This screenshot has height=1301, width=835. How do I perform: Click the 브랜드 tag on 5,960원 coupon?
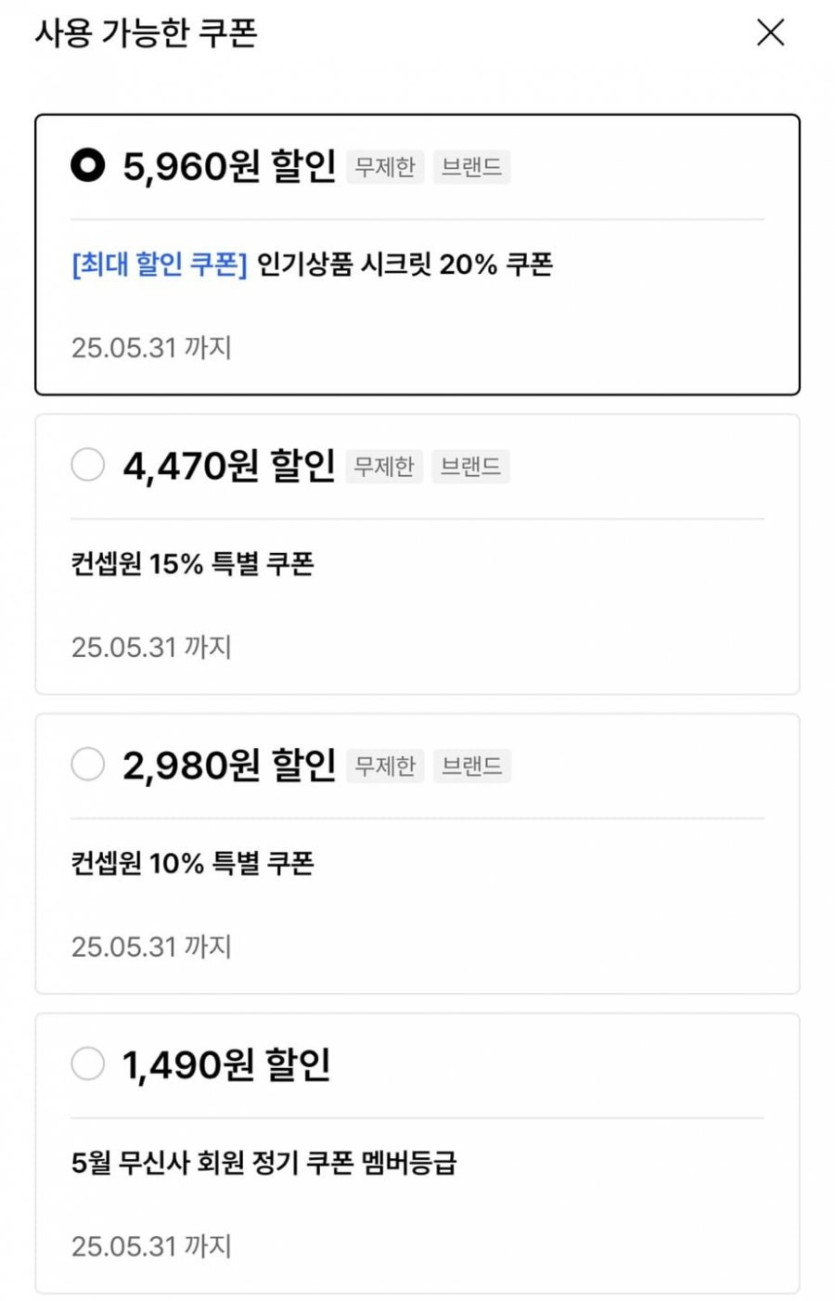tap(471, 167)
